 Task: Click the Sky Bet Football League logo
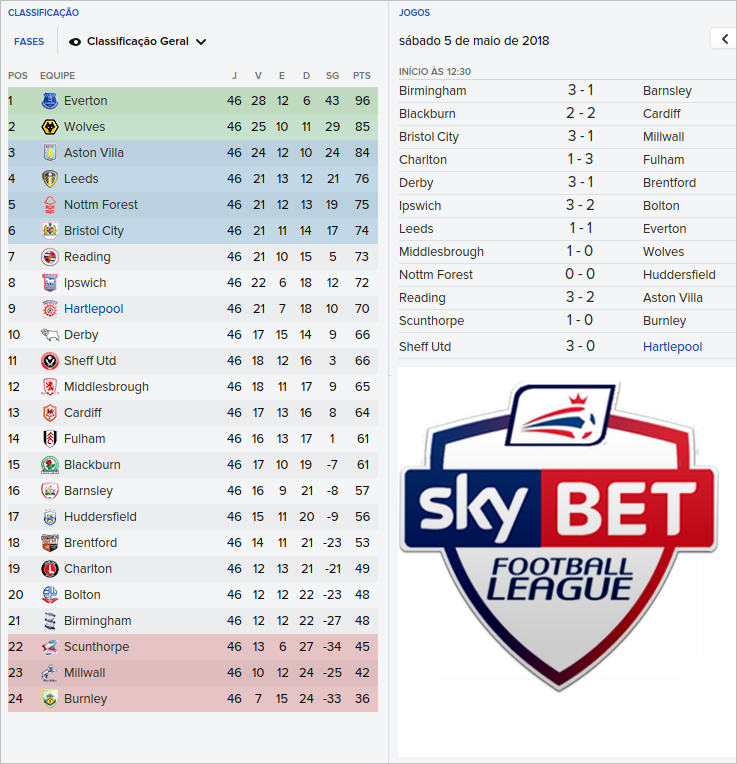pyautogui.click(x=558, y=540)
